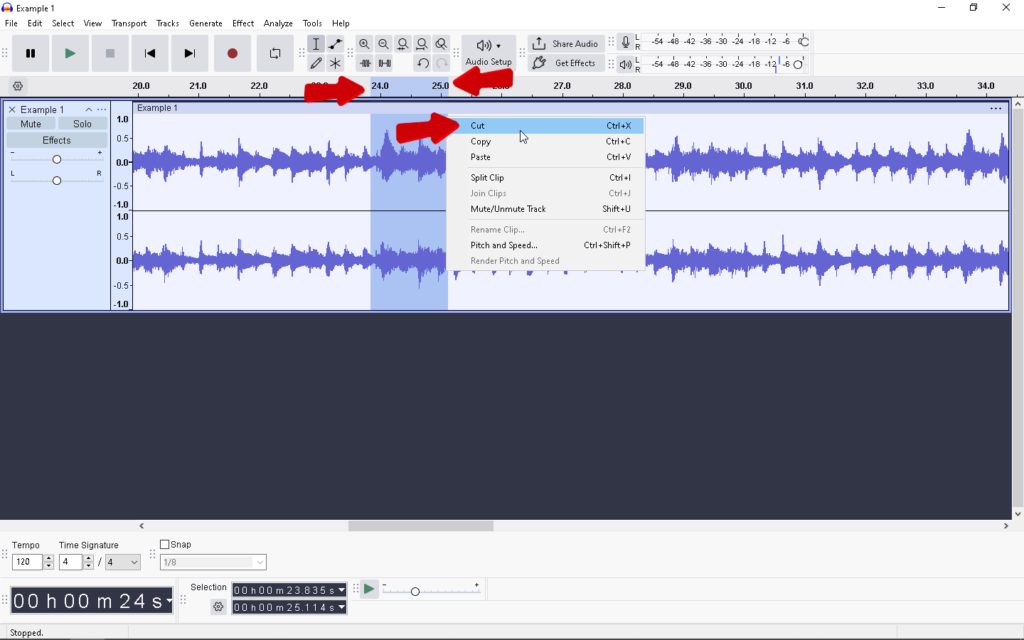Click the Trim audio outside selection icon
This screenshot has height=640, width=1024.
coord(365,63)
